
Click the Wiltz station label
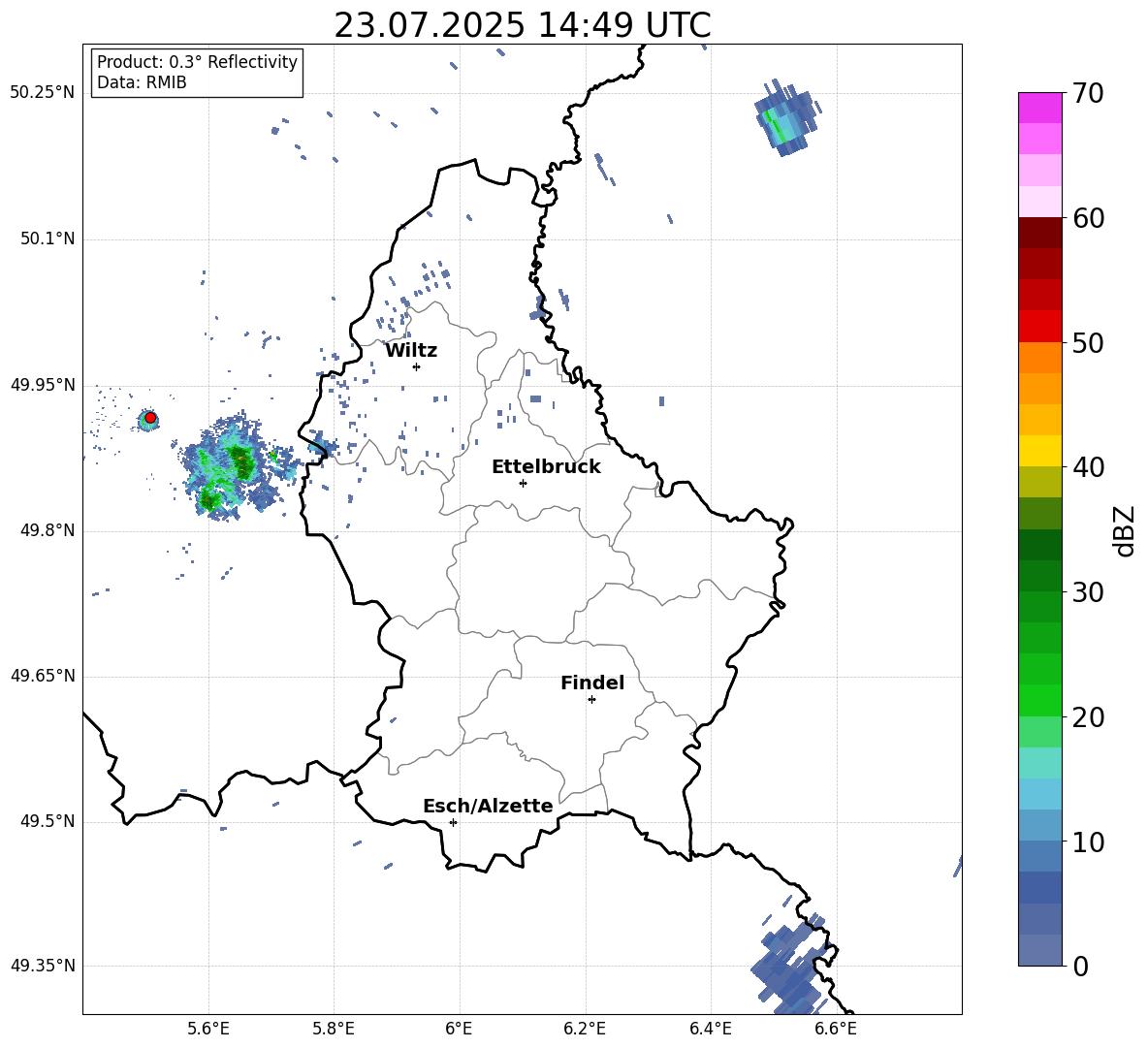coord(411,351)
